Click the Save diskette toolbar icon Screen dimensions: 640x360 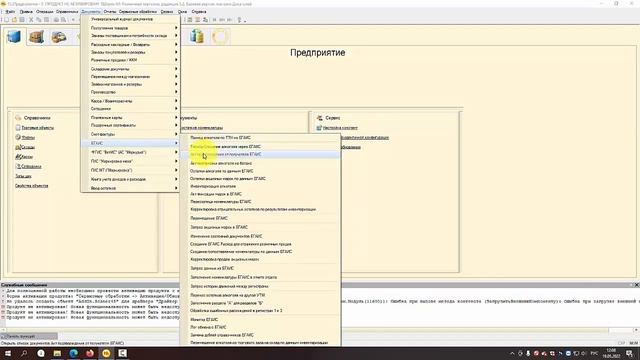click(22, 20)
